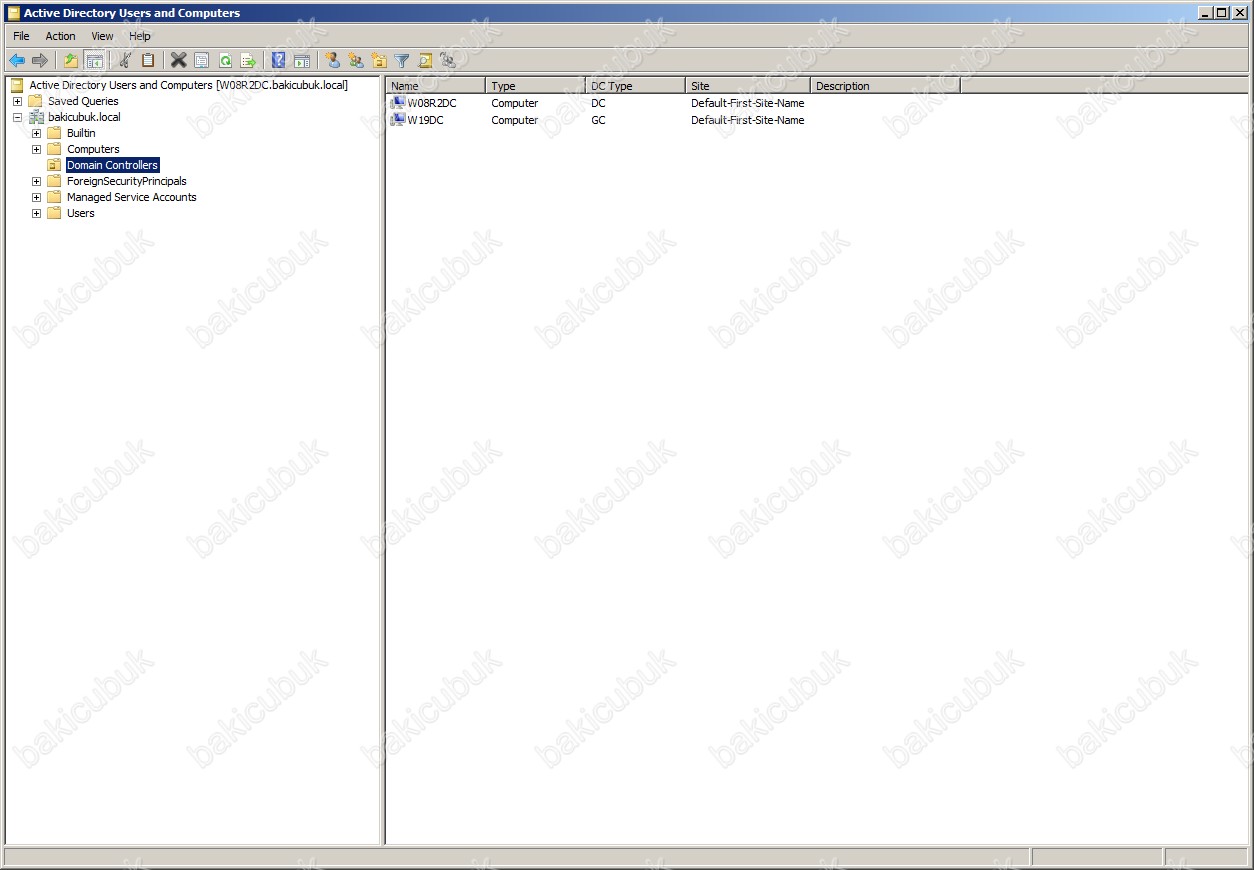This screenshot has width=1254, height=870.
Task: Click the green Refresh icon
Action: coord(225,60)
